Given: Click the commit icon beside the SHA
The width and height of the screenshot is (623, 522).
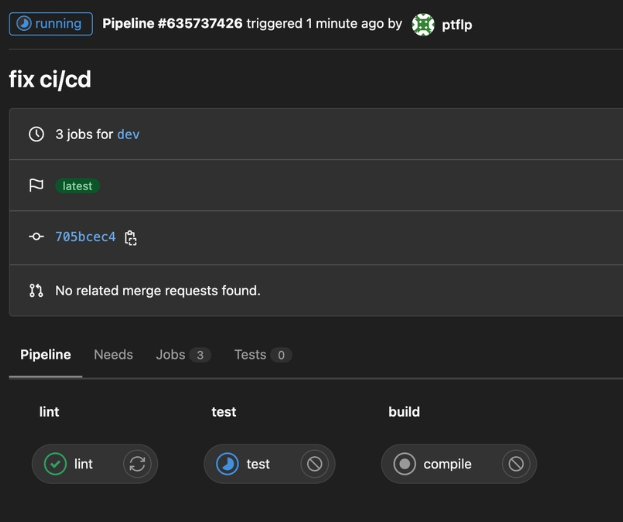Looking at the screenshot, I should tap(36, 238).
